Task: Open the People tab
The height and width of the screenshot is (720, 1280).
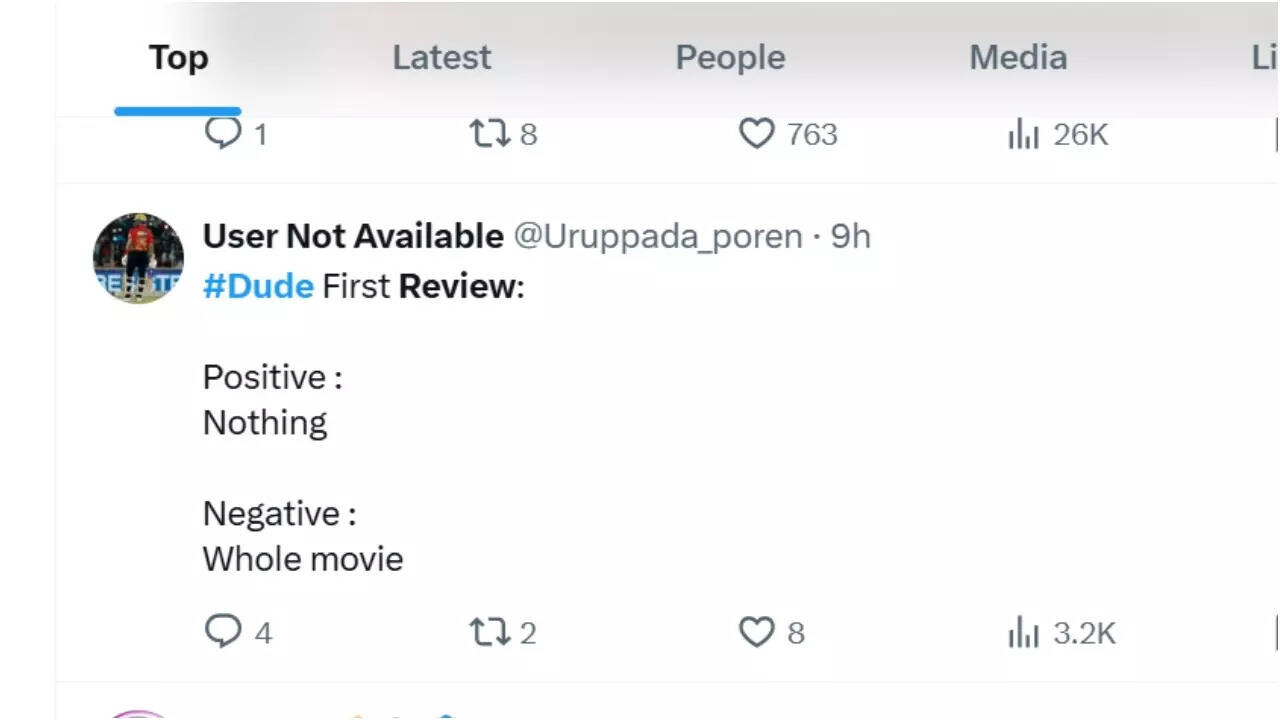Action: click(730, 58)
